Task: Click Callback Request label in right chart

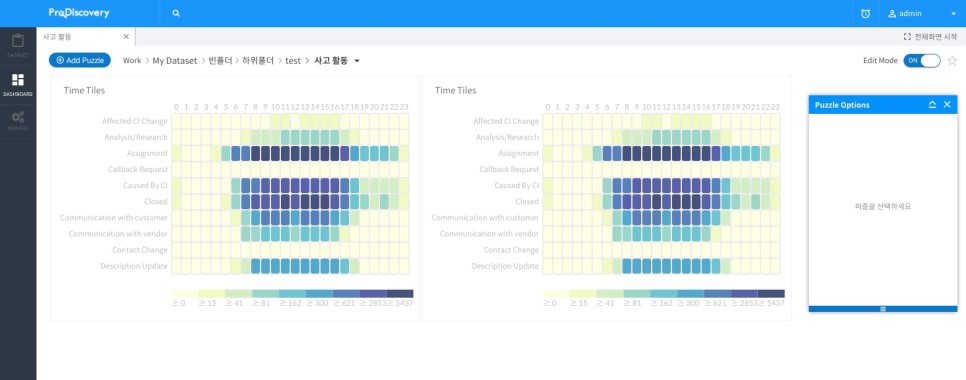Action: tap(509, 169)
